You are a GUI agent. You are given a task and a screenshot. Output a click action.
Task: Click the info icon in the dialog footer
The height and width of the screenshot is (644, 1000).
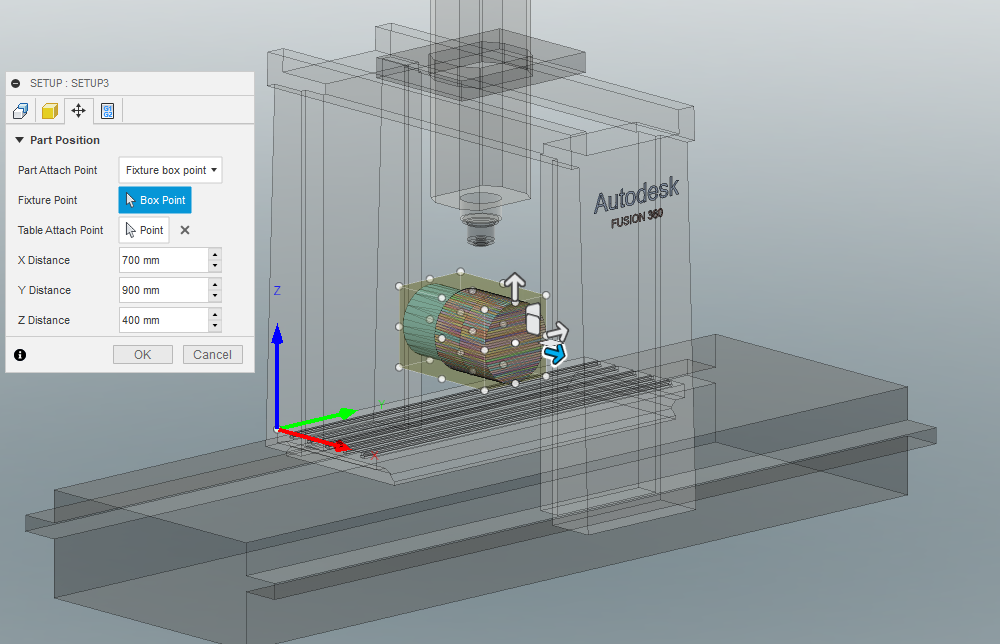click(x=20, y=354)
